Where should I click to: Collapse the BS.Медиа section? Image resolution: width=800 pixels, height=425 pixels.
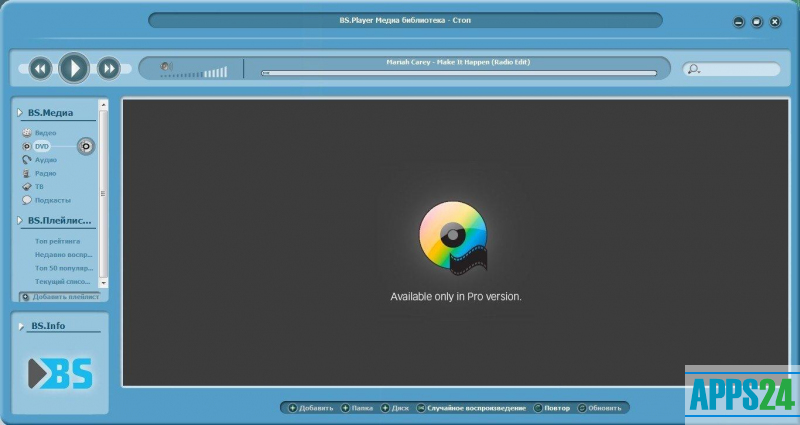pos(20,113)
